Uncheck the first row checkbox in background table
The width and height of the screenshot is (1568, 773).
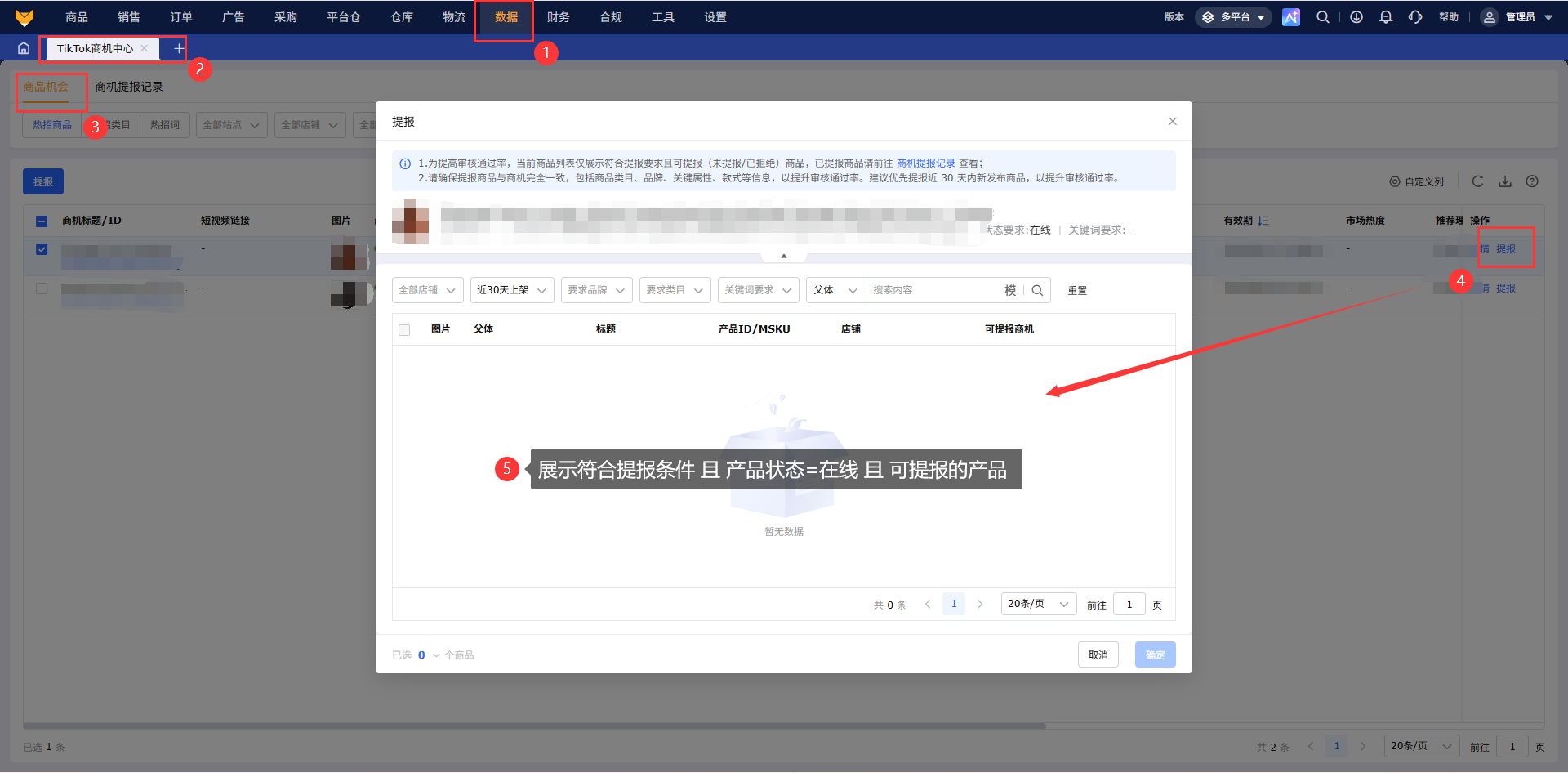42,249
